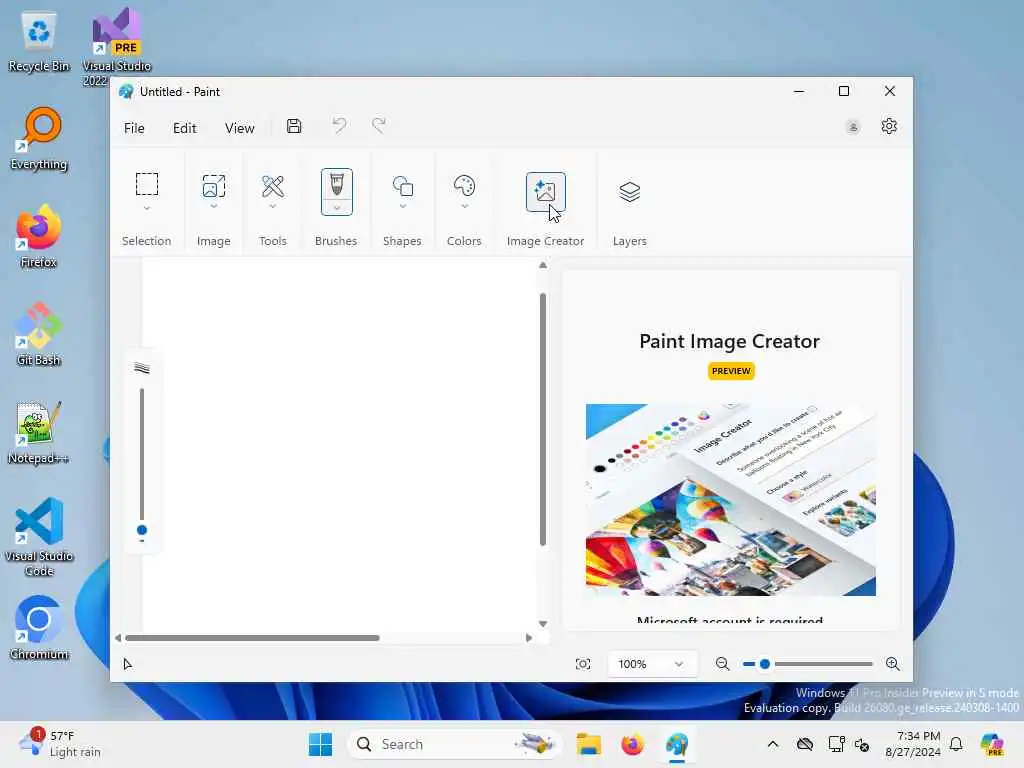Select the Visual Studio 2022 desktop icon
The width and height of the screenshot is (1024, 768).
click(x=116, y=47)
